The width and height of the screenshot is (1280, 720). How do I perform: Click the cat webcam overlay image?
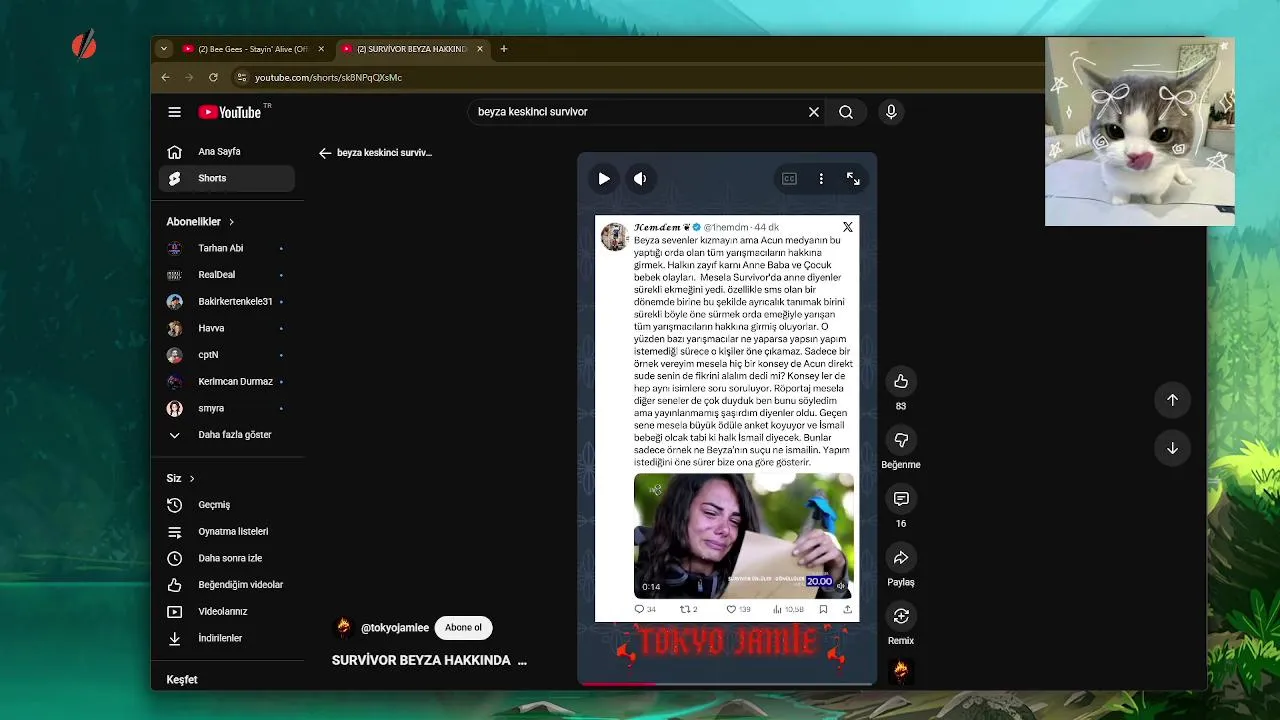(x=1140, y=132)
